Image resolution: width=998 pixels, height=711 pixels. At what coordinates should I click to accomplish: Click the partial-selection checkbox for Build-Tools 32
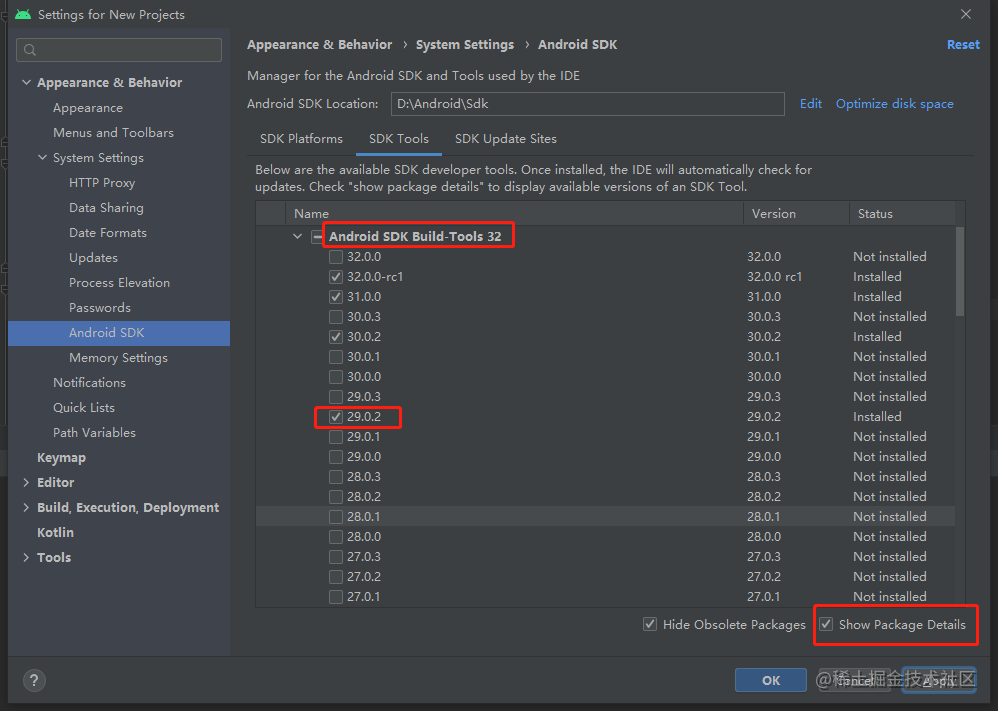pos(317,237)
